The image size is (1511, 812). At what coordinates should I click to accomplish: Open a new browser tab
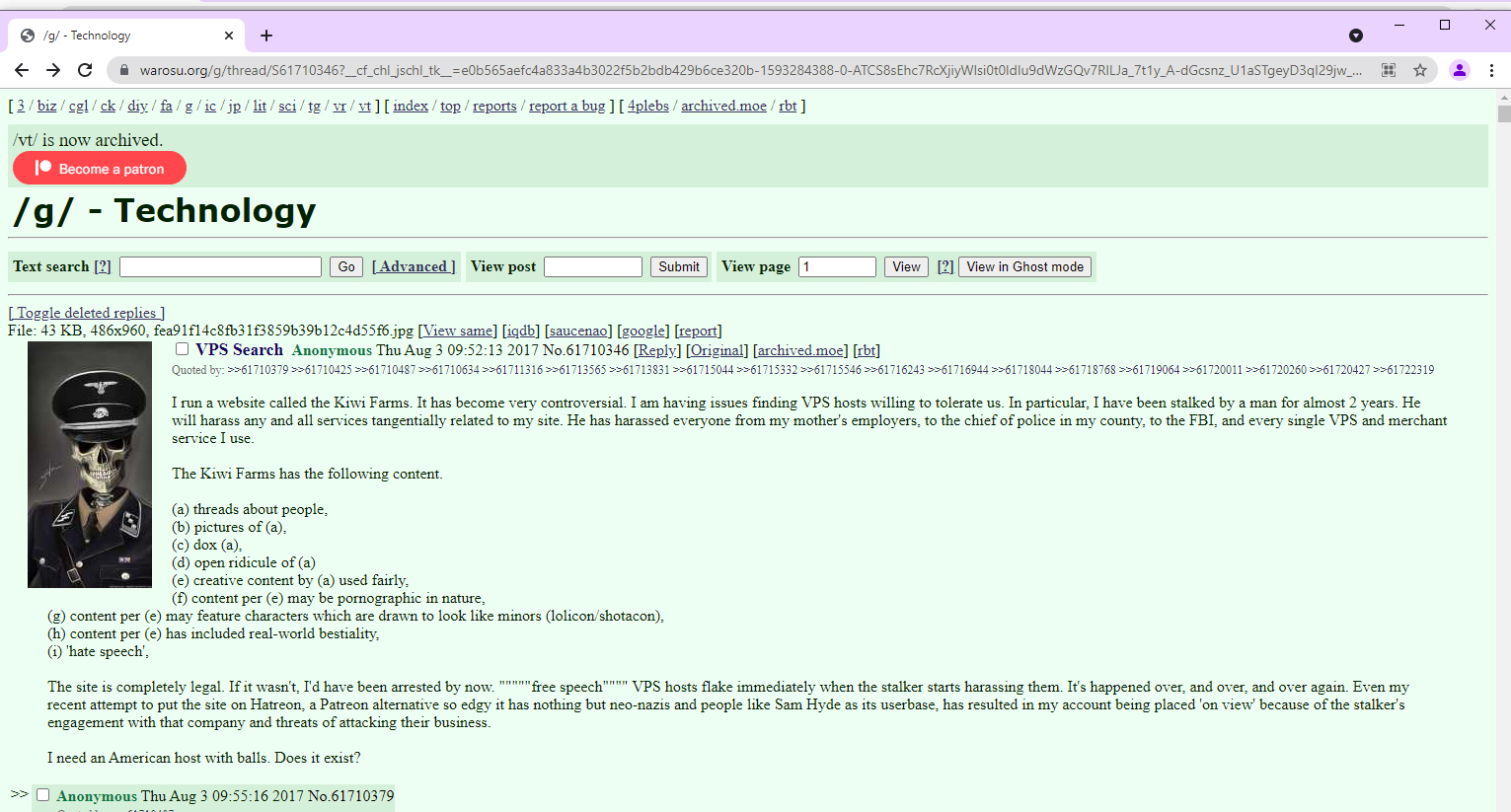(x=266, y=36)
